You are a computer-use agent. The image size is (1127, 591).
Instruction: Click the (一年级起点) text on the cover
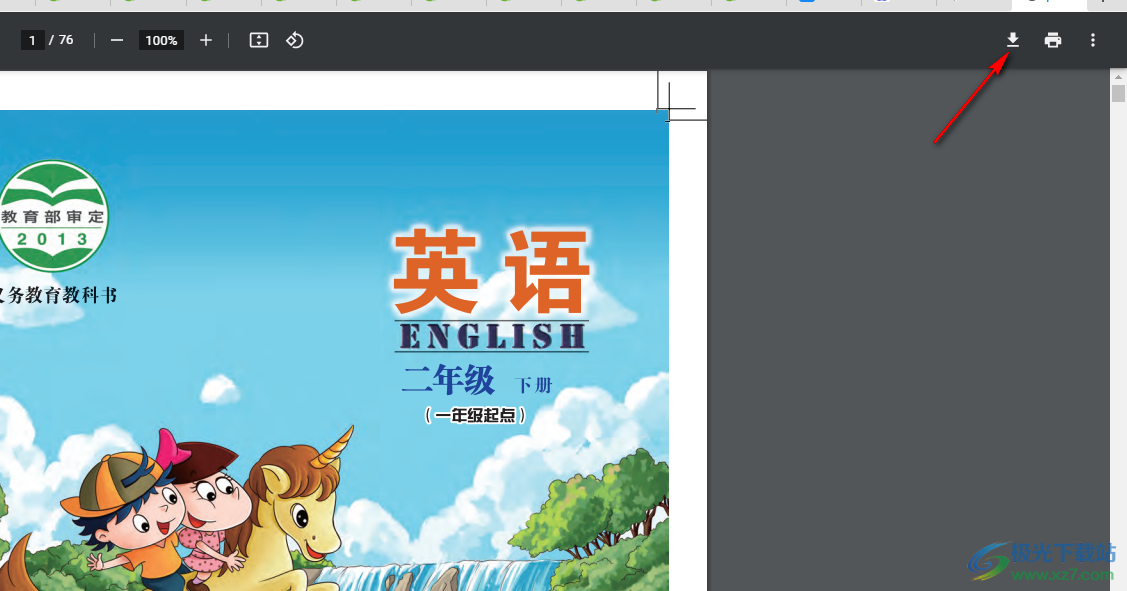click(x=475, y=416)
